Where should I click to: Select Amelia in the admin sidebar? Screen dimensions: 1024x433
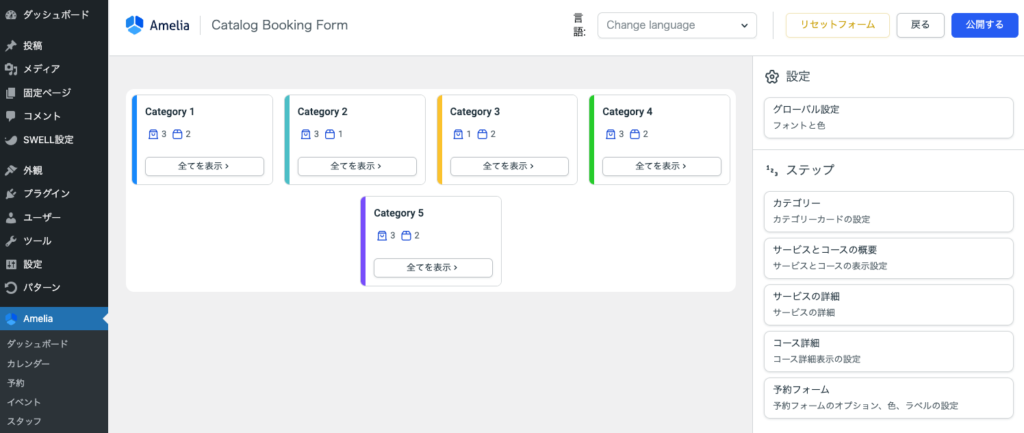point(38,319)
